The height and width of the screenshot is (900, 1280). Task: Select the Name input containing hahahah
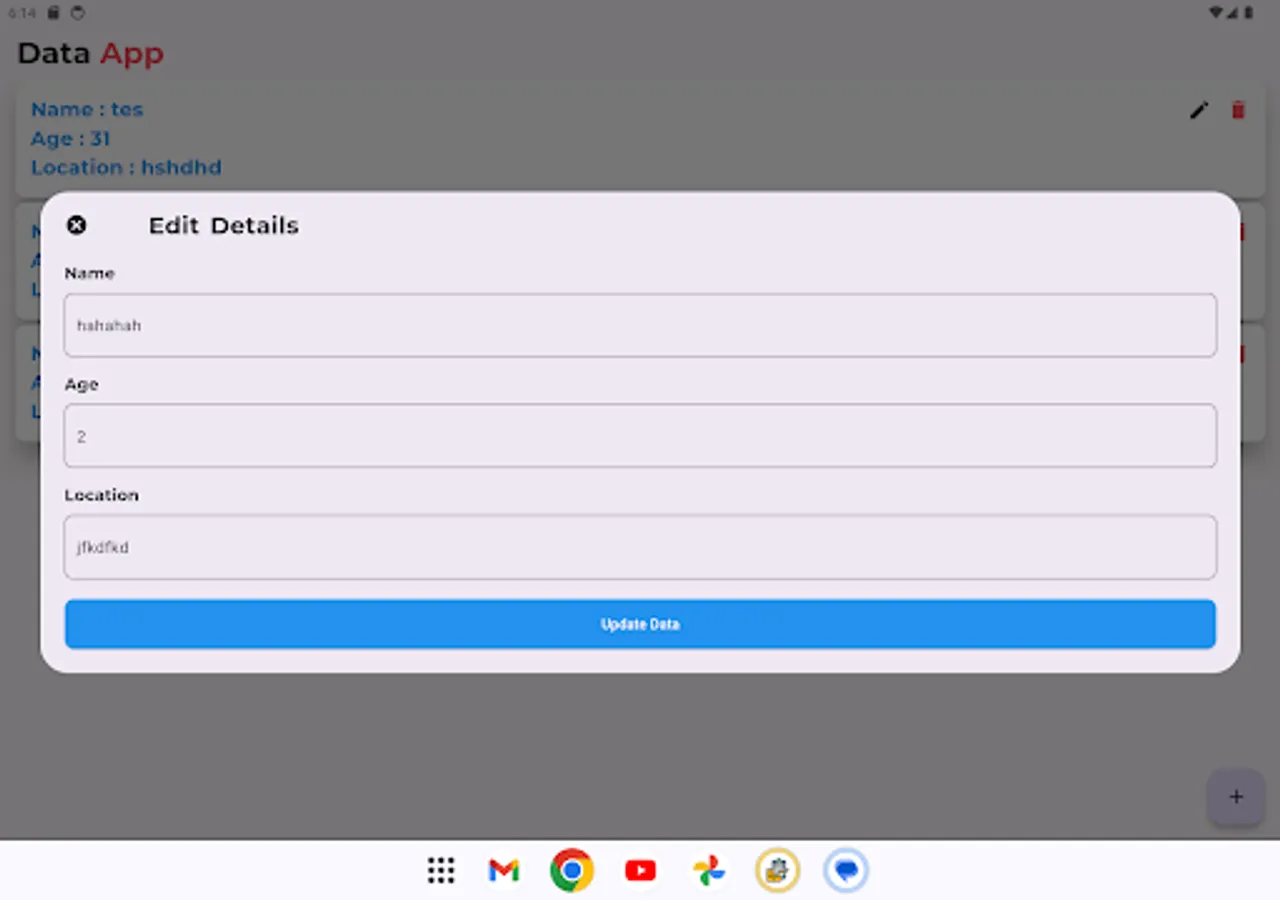[640, 325]
